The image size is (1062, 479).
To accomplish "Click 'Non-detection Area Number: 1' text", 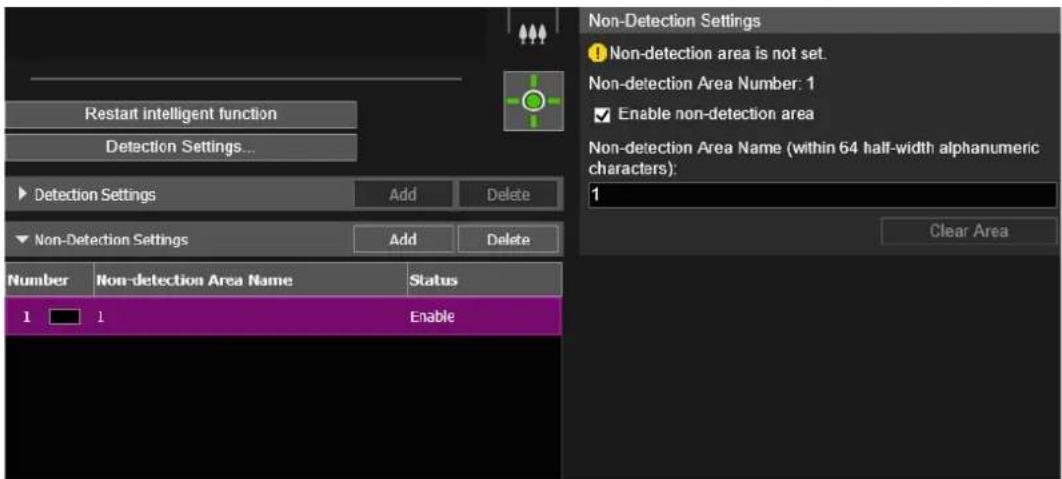I will pos(702,85).
